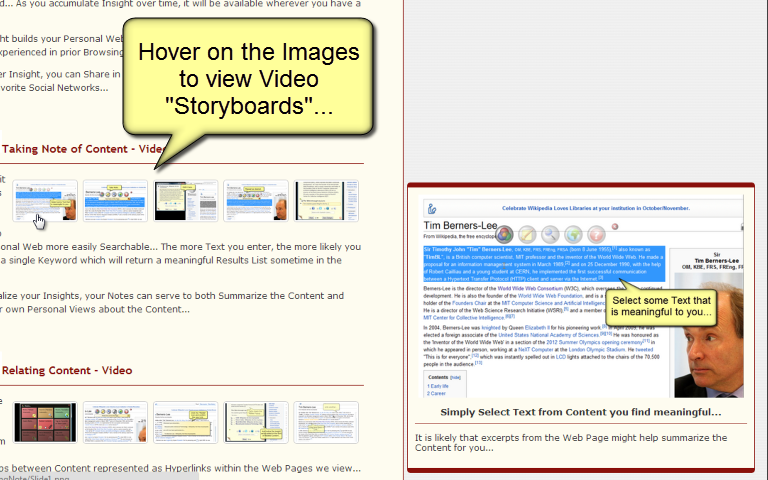
Task: Click the 'Select some Text that is meaningful' tooltip
Action: pos(661,307)
